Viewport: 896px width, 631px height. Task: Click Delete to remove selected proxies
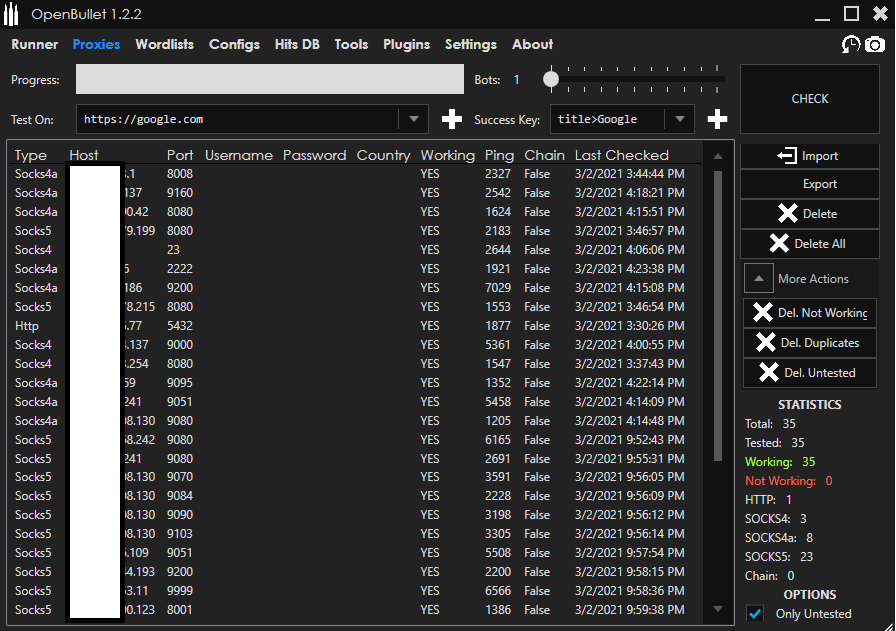pos(809,214)
